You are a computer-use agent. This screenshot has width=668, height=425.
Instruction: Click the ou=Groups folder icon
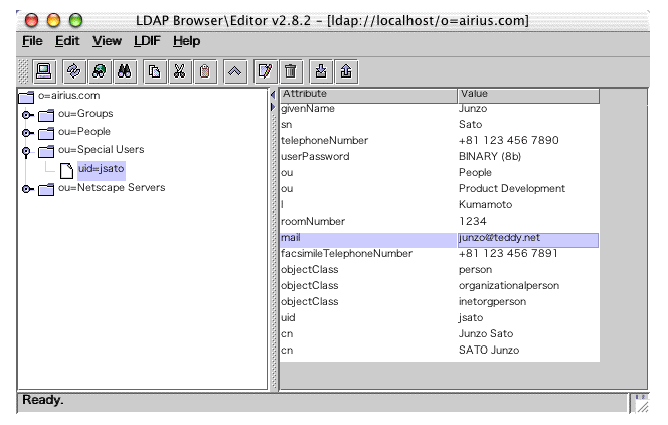click(x=46, y=115)
